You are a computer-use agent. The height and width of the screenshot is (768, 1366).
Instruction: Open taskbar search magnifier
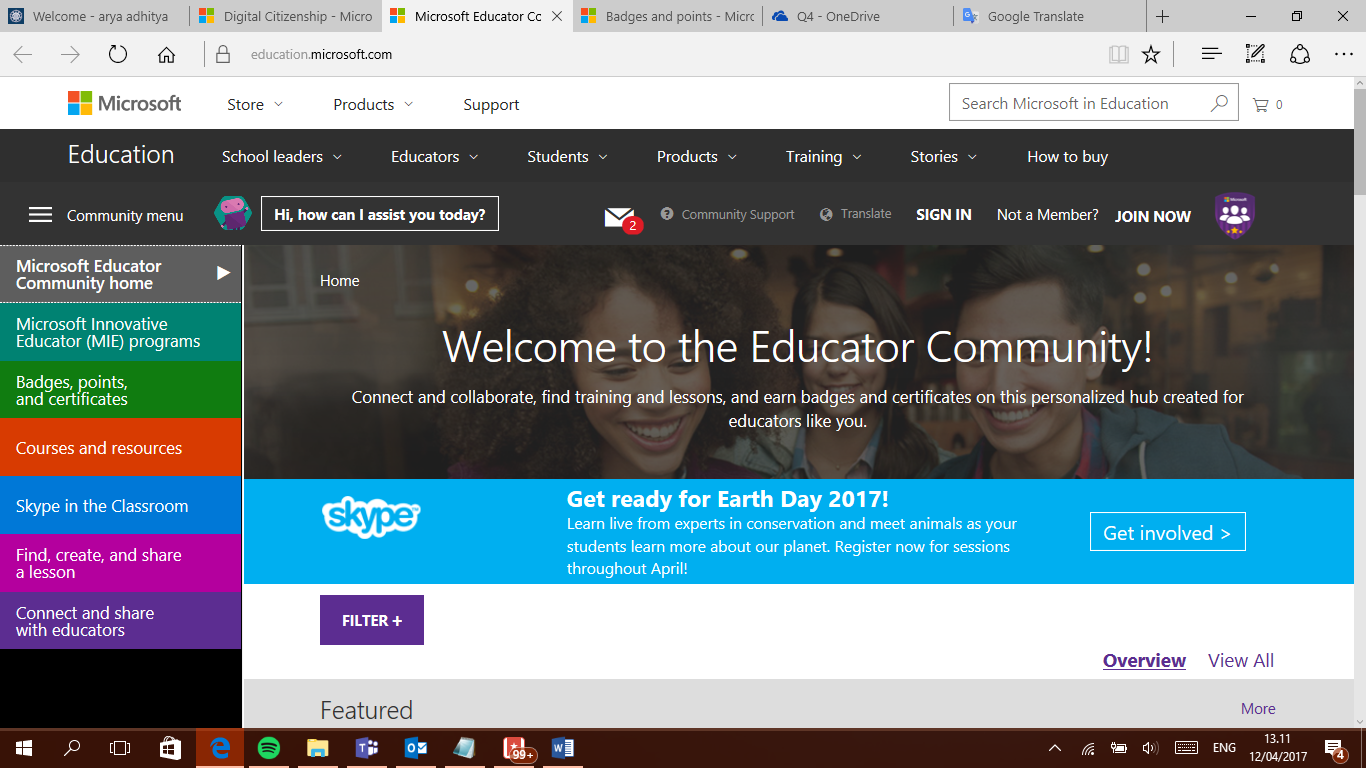coord(72,748)
